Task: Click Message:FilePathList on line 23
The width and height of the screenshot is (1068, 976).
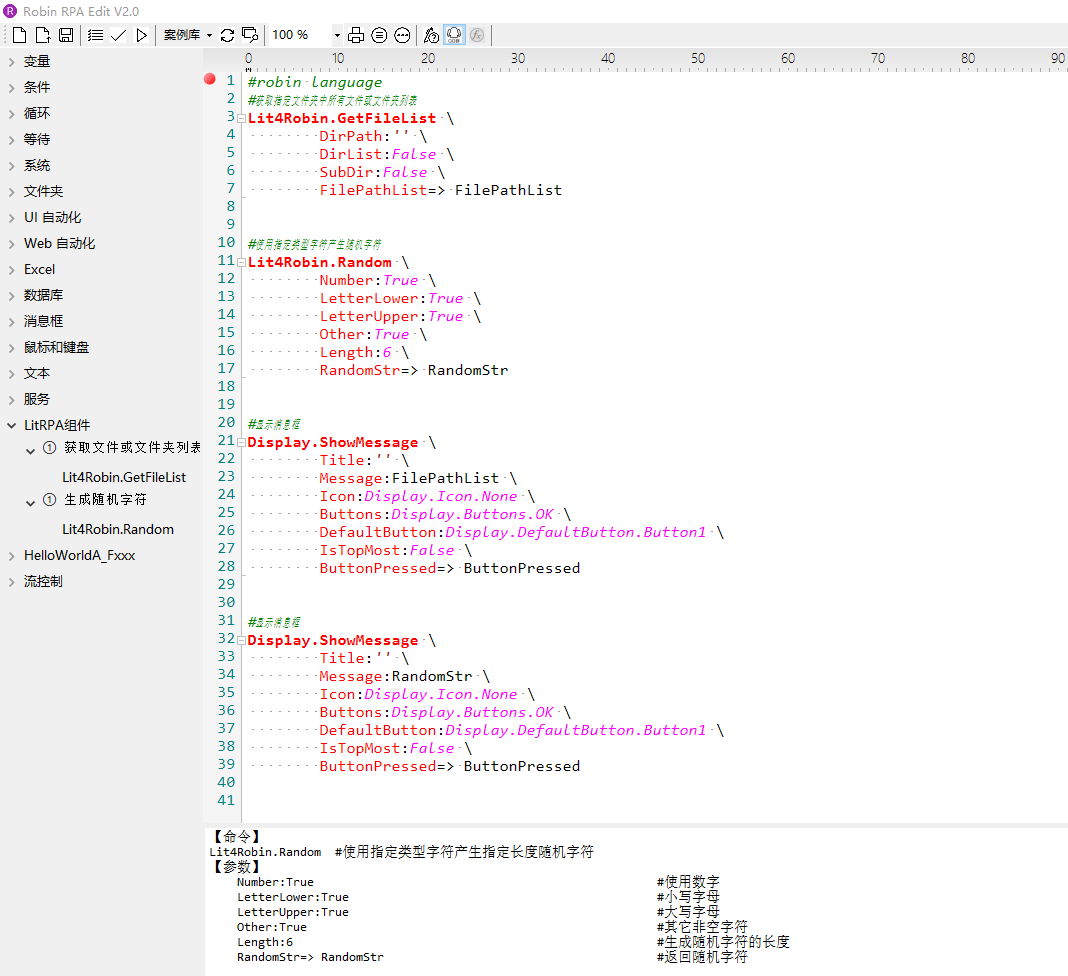Action: 409,478
